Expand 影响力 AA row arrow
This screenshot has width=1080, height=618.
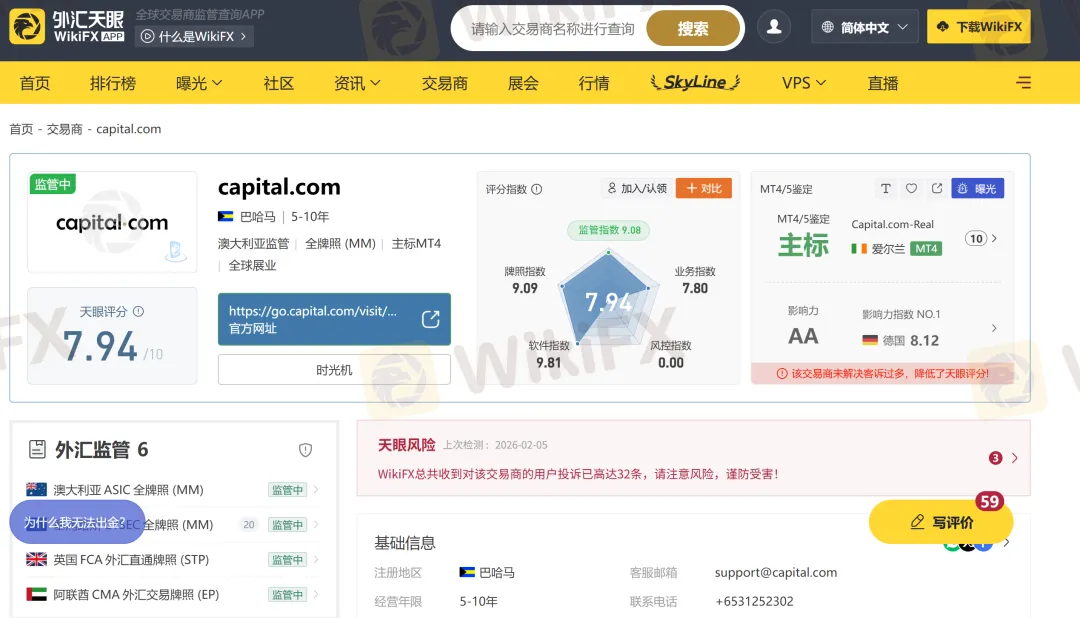coord(993,328)
